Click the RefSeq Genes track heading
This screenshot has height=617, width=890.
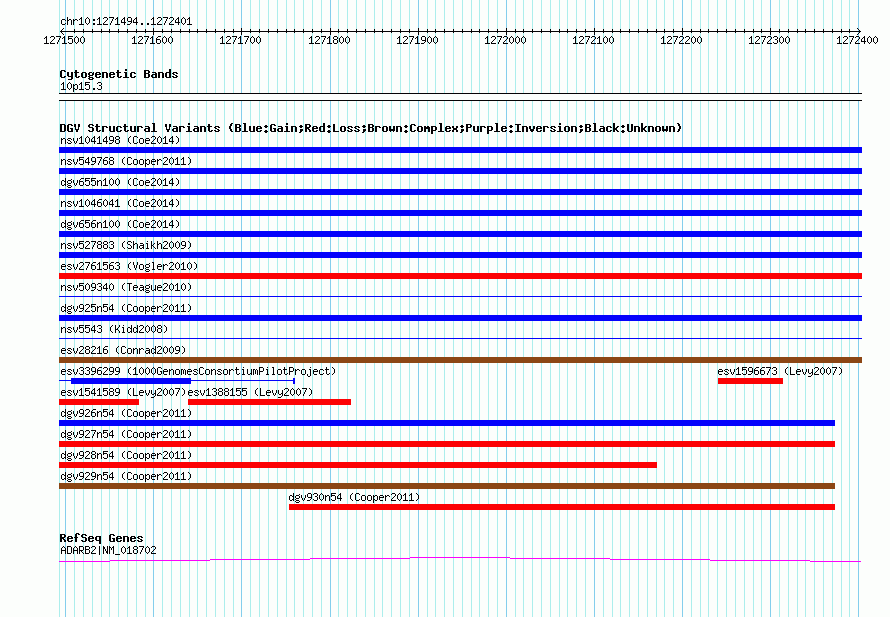101,538
